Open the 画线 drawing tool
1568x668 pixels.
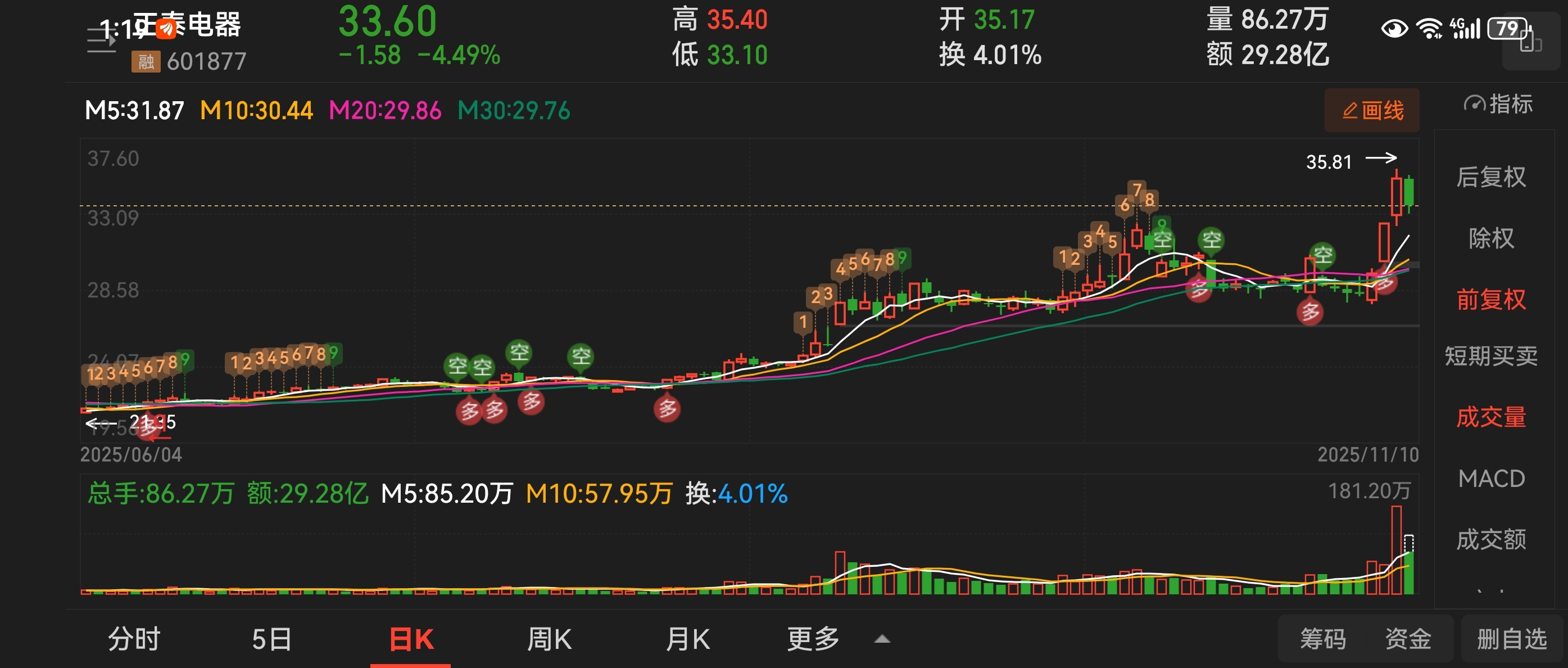click(x=1372, y=110)
